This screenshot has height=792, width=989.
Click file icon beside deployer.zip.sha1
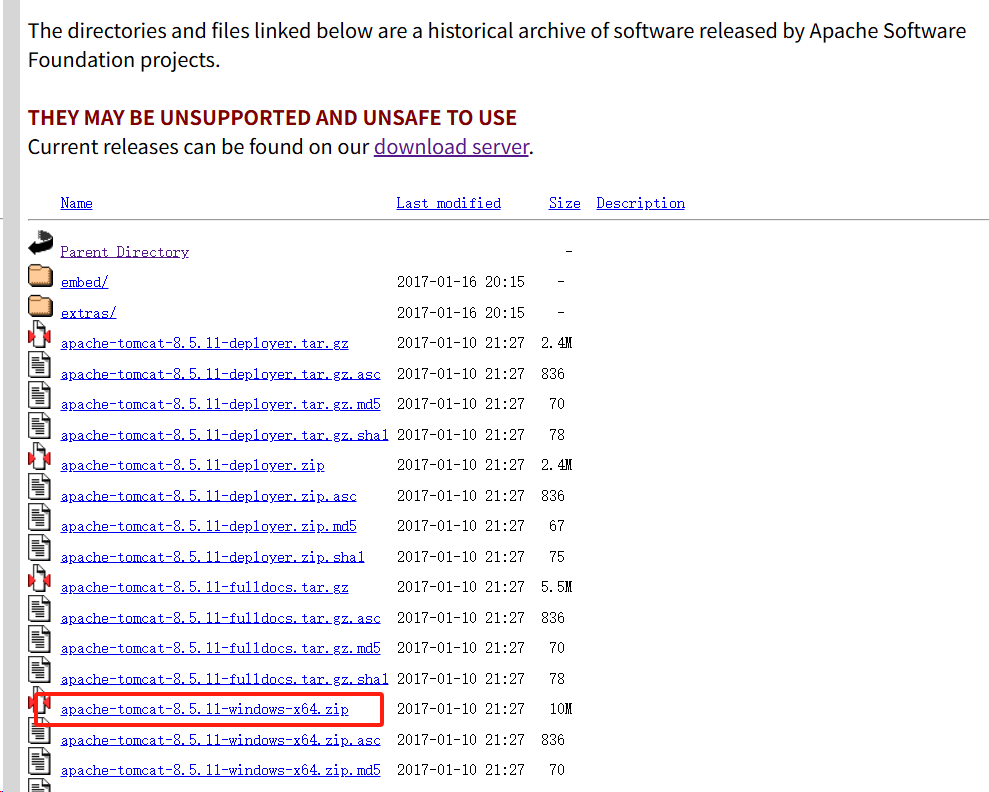click(39, 547)
